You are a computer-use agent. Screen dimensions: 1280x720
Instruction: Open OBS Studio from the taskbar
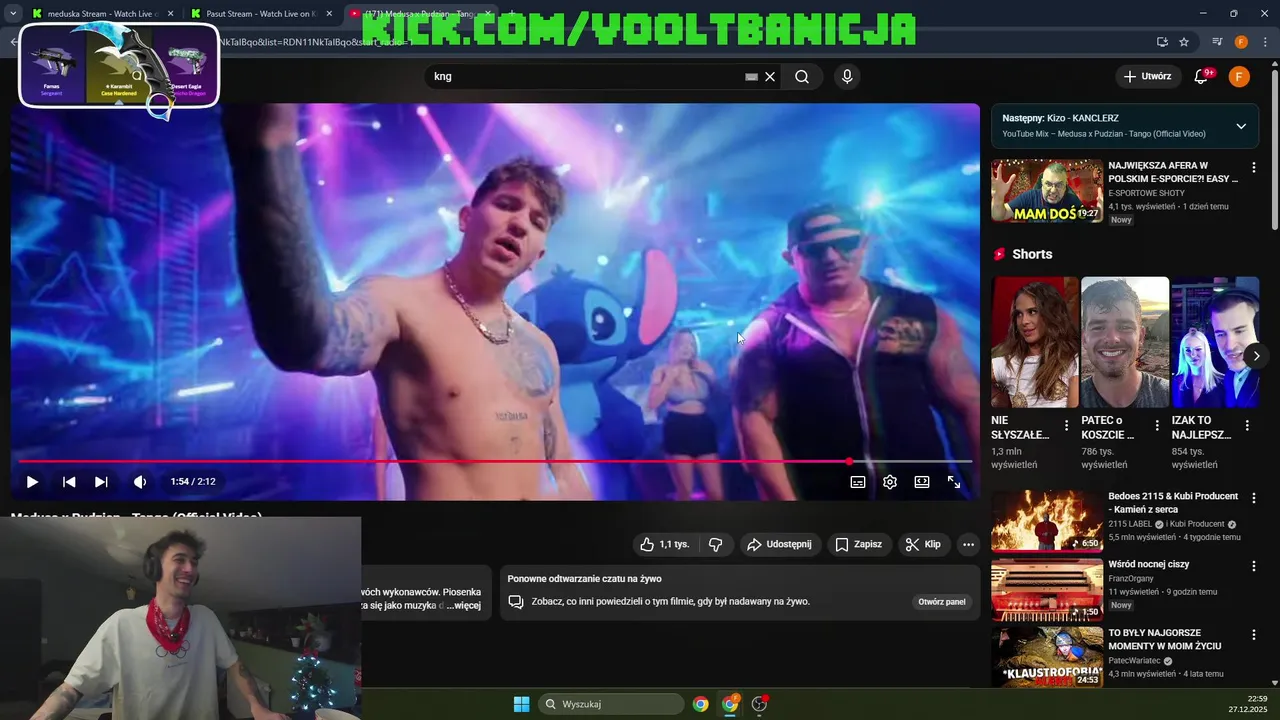(x=759, y=704)
